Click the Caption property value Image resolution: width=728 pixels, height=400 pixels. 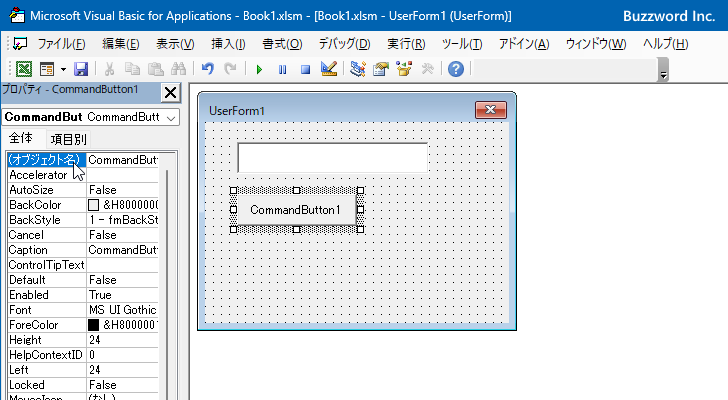click(123, 250)
